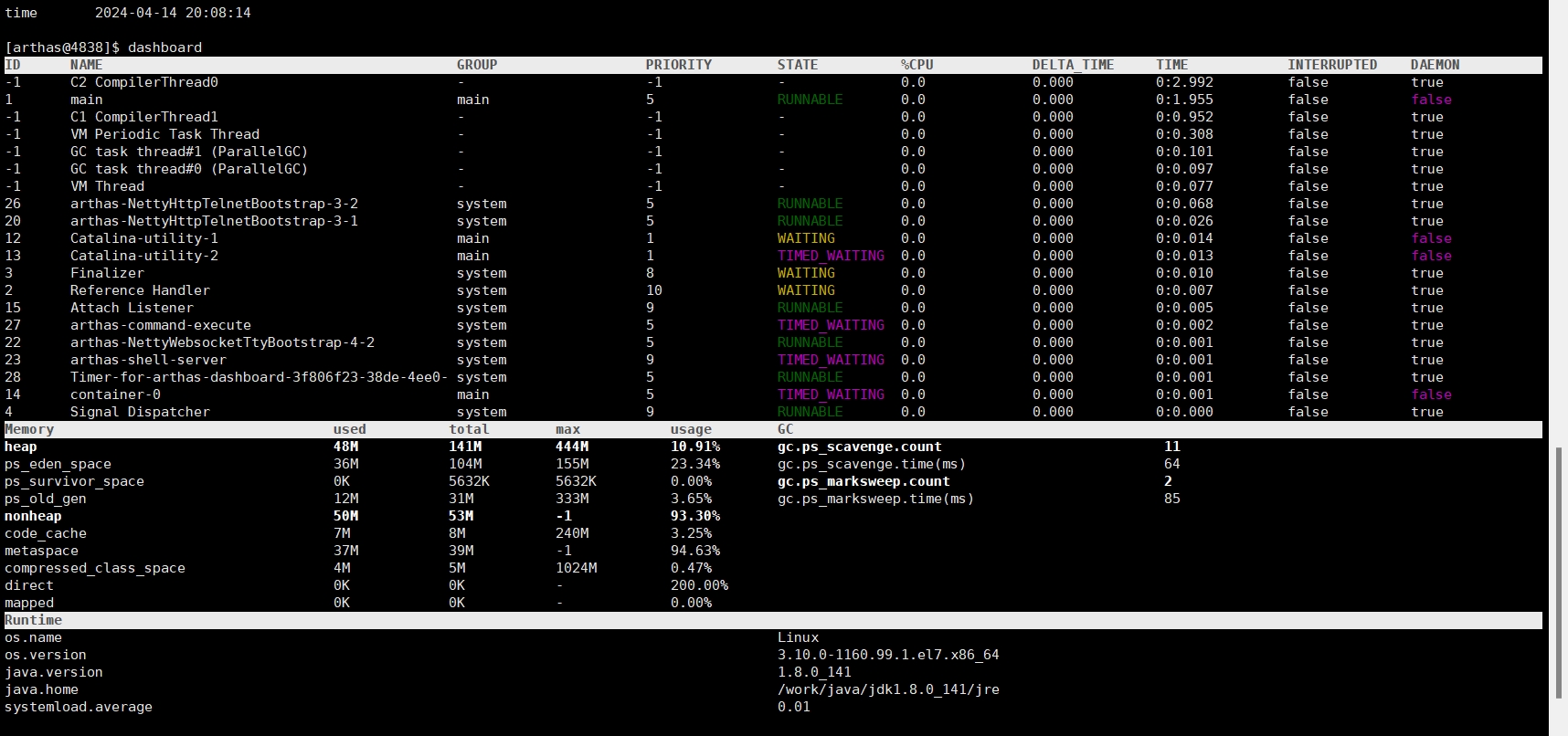Image resolution: width=1568 pixels, height=736 pixels.
Task: Click the 'Catalina-utility-1' thread name
Action: (144, 238)
